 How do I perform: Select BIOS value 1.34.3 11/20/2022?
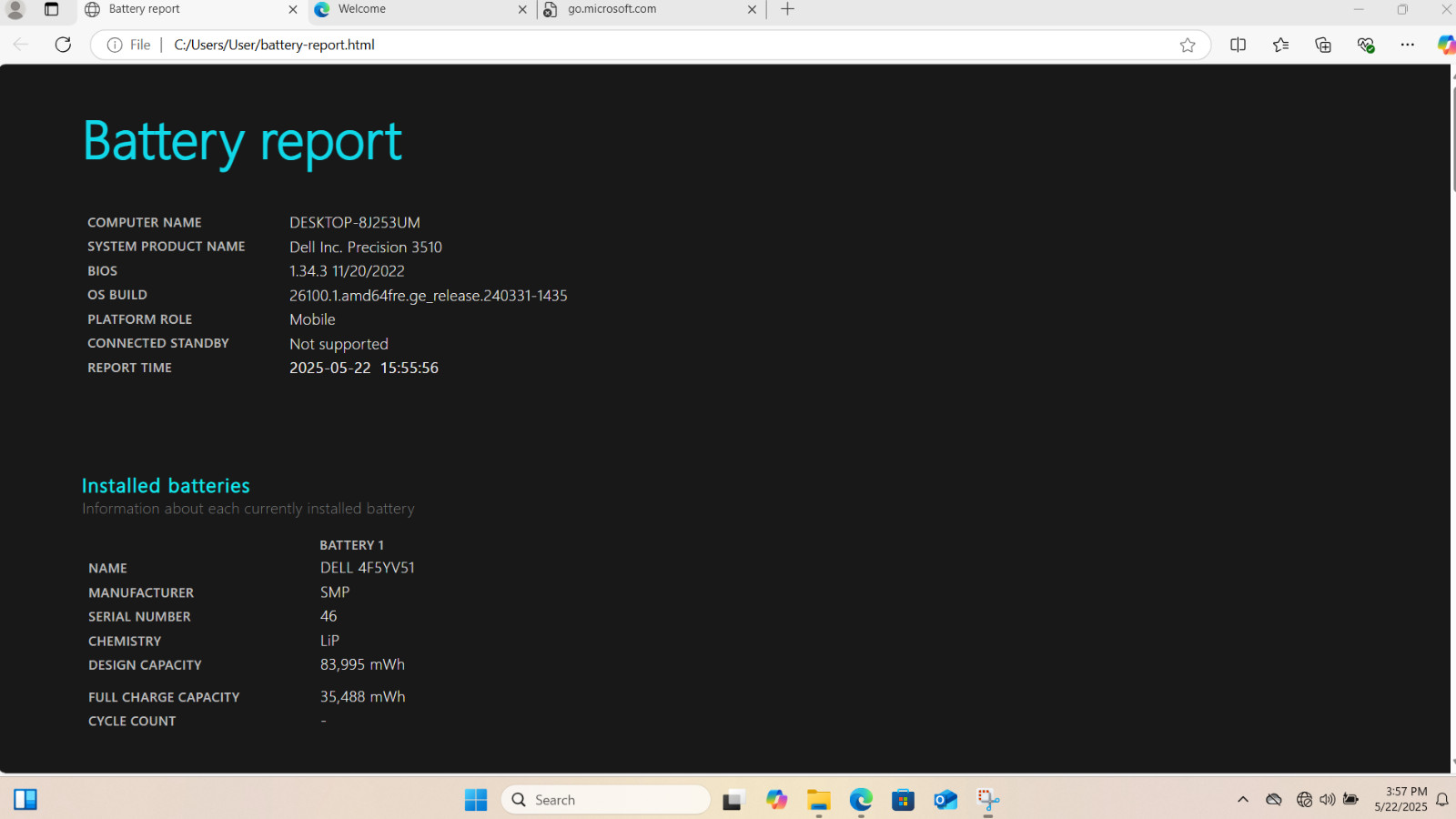tap(347, 271)
